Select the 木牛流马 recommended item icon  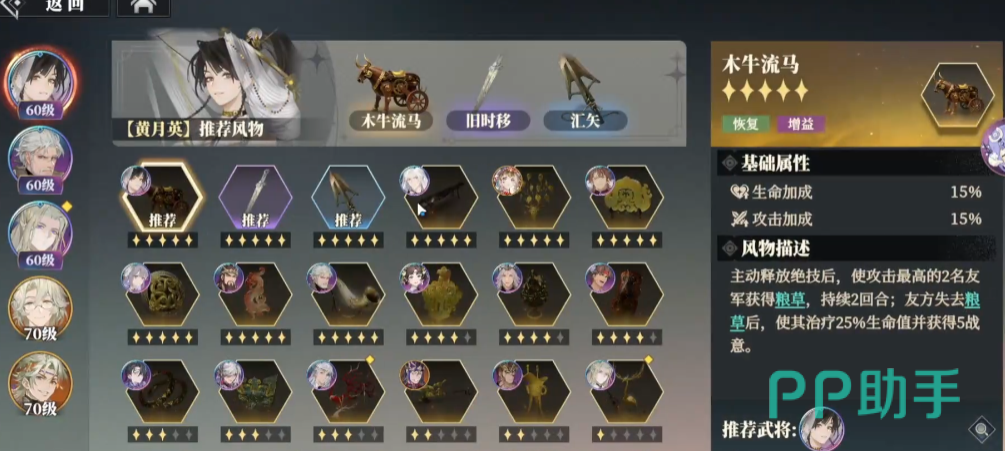pyautogui.click(x=391, y=83)
